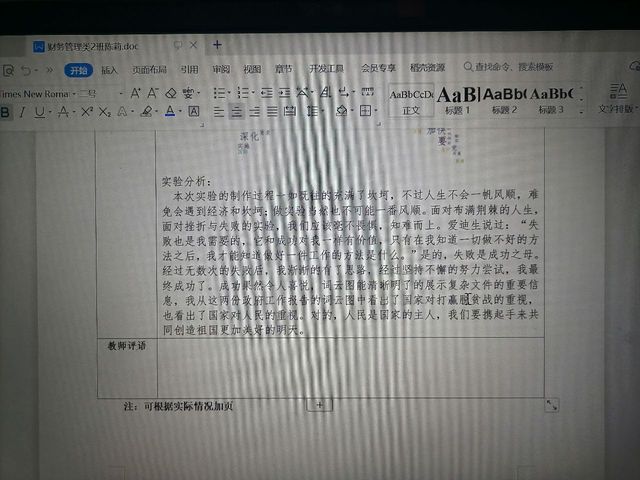Screen dimensions: 640x480
Task: Click the character border icon
Action: coord(194,111)
